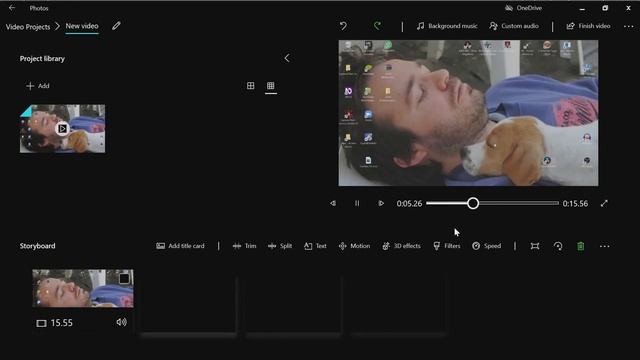Open the Speed control

(x=487, y=246)
